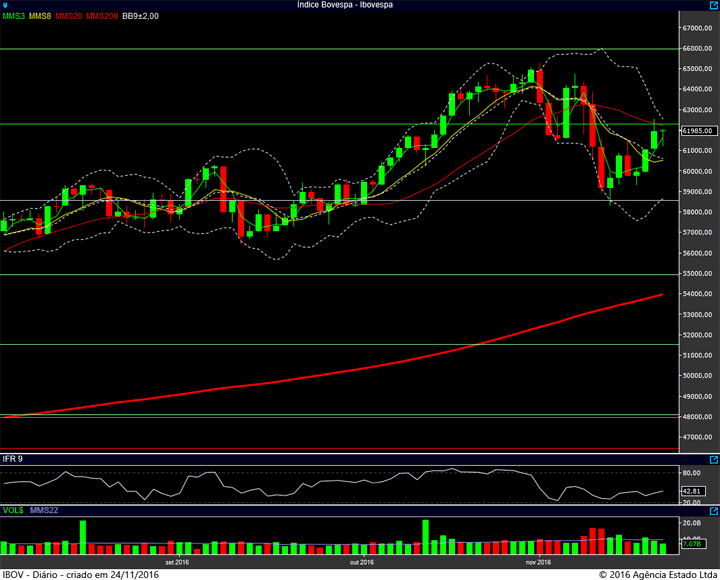The width and height of the screenshot is (720, 580).
Task: Click the 66000,00 price axis label
Action: [x=698, y=49]
